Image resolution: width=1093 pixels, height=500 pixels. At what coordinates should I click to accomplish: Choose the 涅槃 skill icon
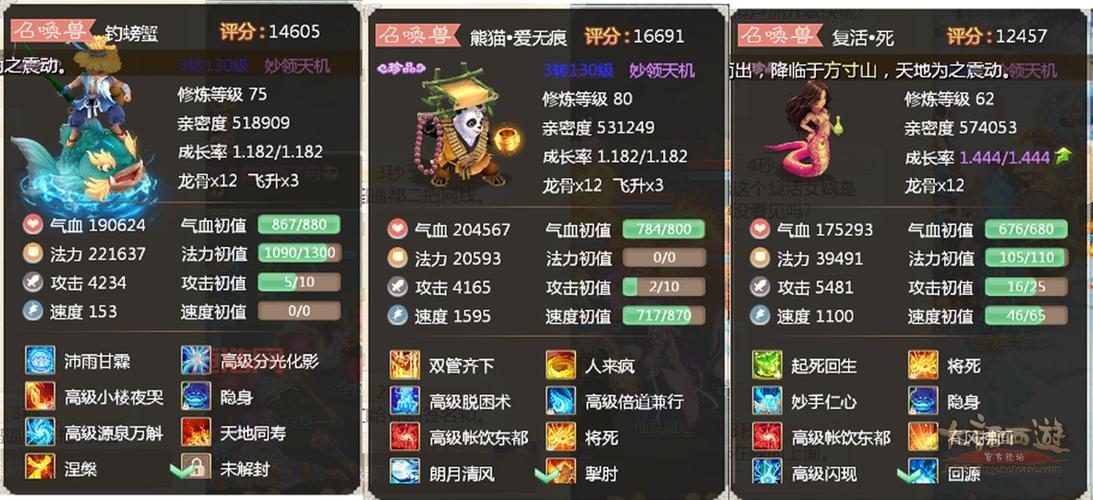point(40,467)
